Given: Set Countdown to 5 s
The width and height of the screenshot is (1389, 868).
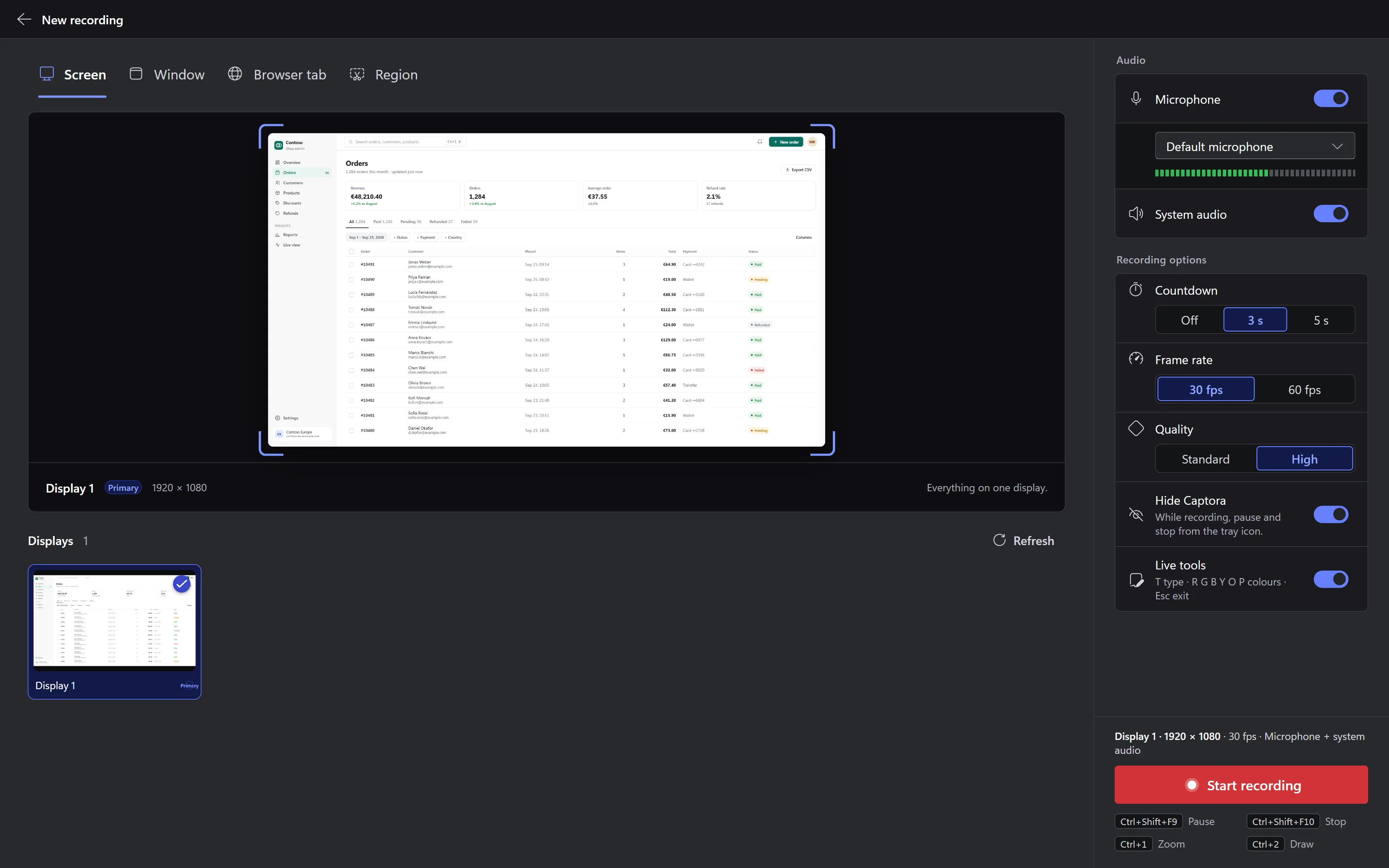Looking at the screenshot, I should point(1321,320).
